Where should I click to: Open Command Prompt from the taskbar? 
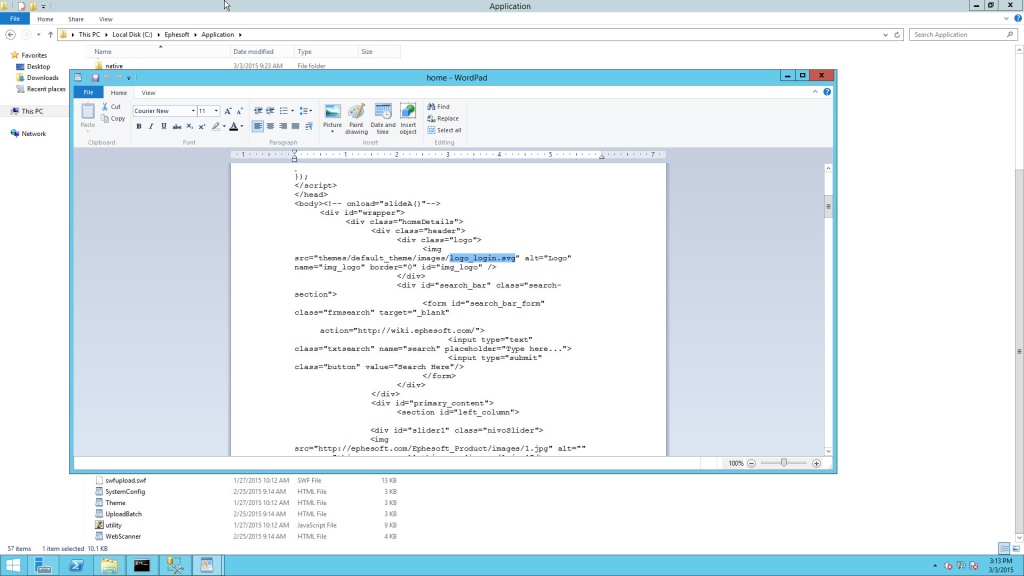(141, 566)
